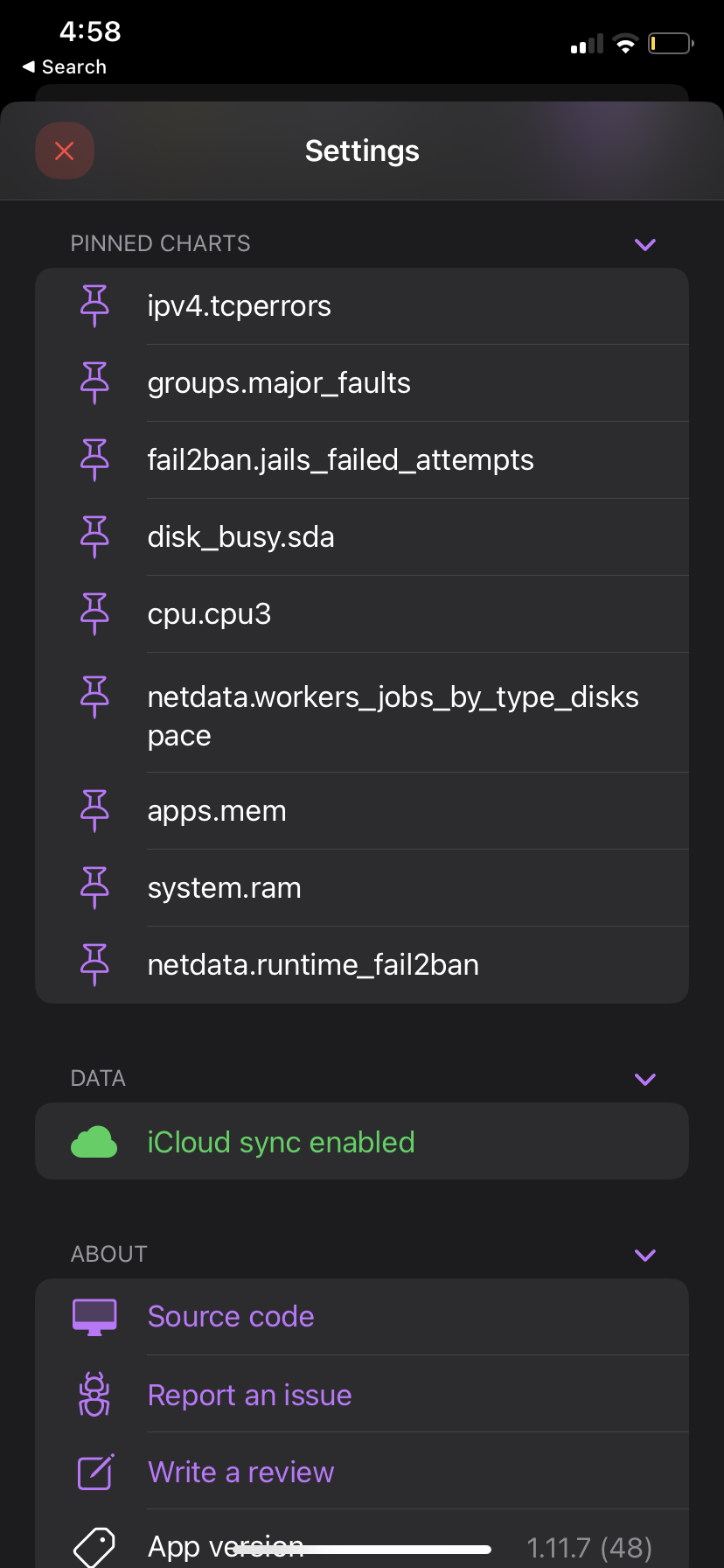Unpin the ipv4.tcperrors chart pin icon
The width and height of the screenshot is (724, 1568).
pyautogui.click(x=94, y=306)
